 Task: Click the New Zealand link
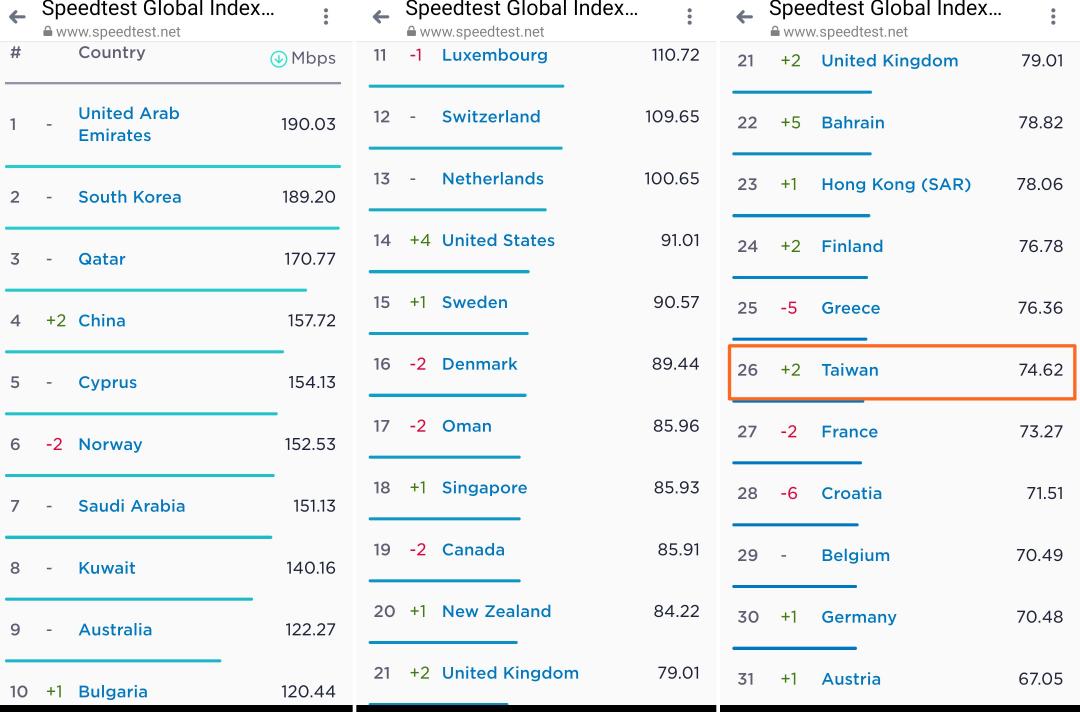[496, 612]
